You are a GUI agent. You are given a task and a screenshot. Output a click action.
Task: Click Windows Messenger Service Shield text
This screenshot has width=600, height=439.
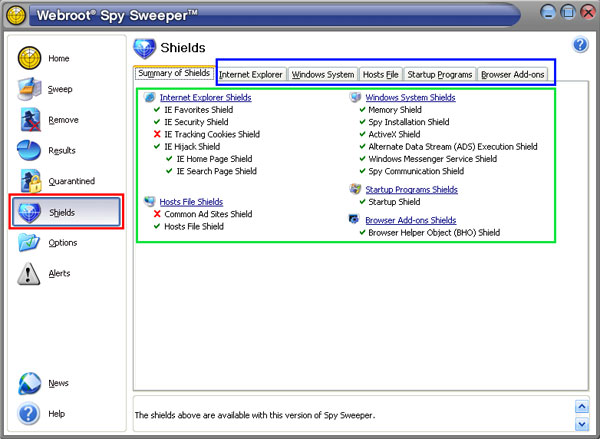pyautogui.click(x=432, y=159)
